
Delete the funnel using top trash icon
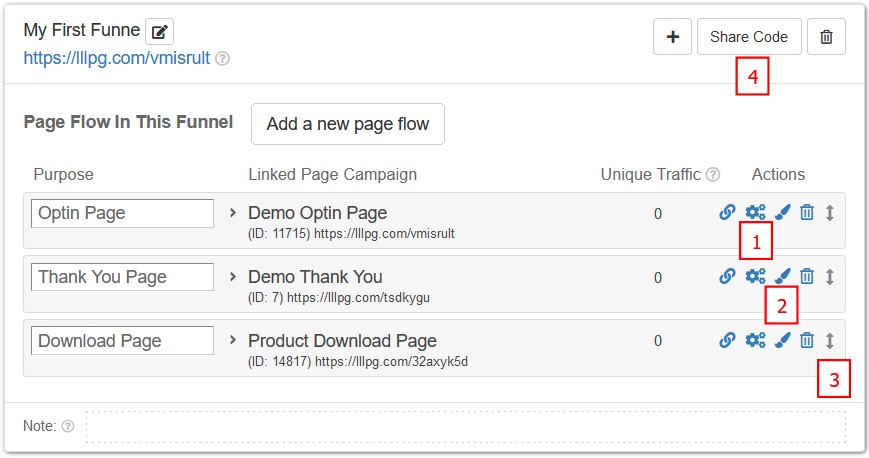pos(826,37)
